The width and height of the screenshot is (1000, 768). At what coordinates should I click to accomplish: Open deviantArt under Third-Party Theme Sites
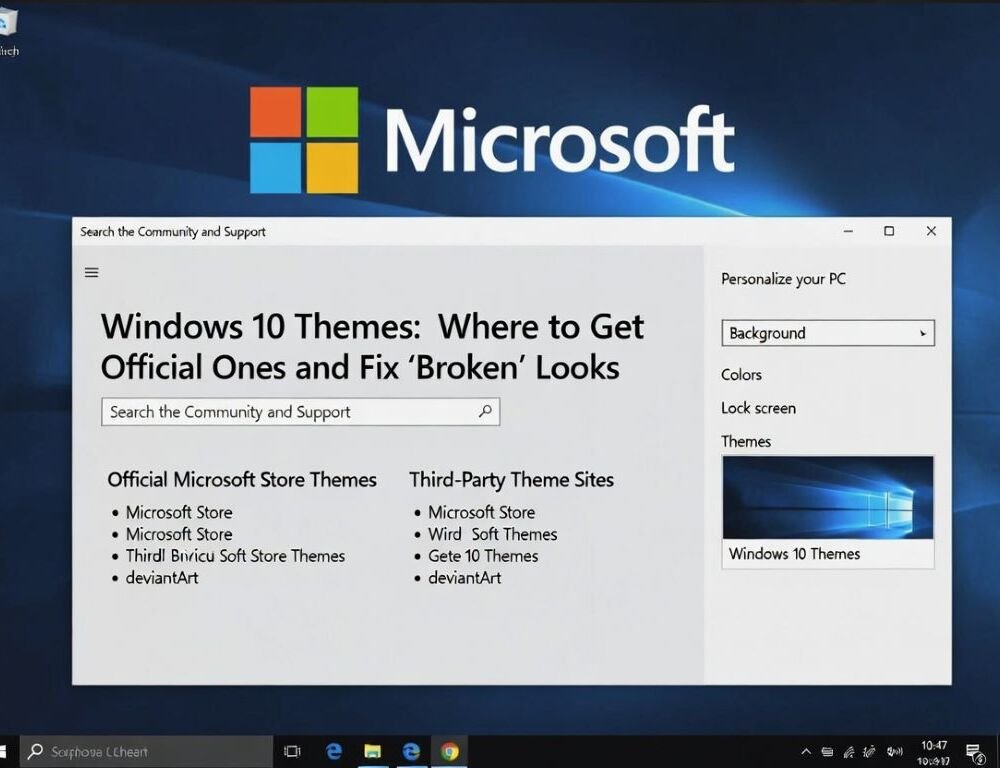click(x=464, y=578)
